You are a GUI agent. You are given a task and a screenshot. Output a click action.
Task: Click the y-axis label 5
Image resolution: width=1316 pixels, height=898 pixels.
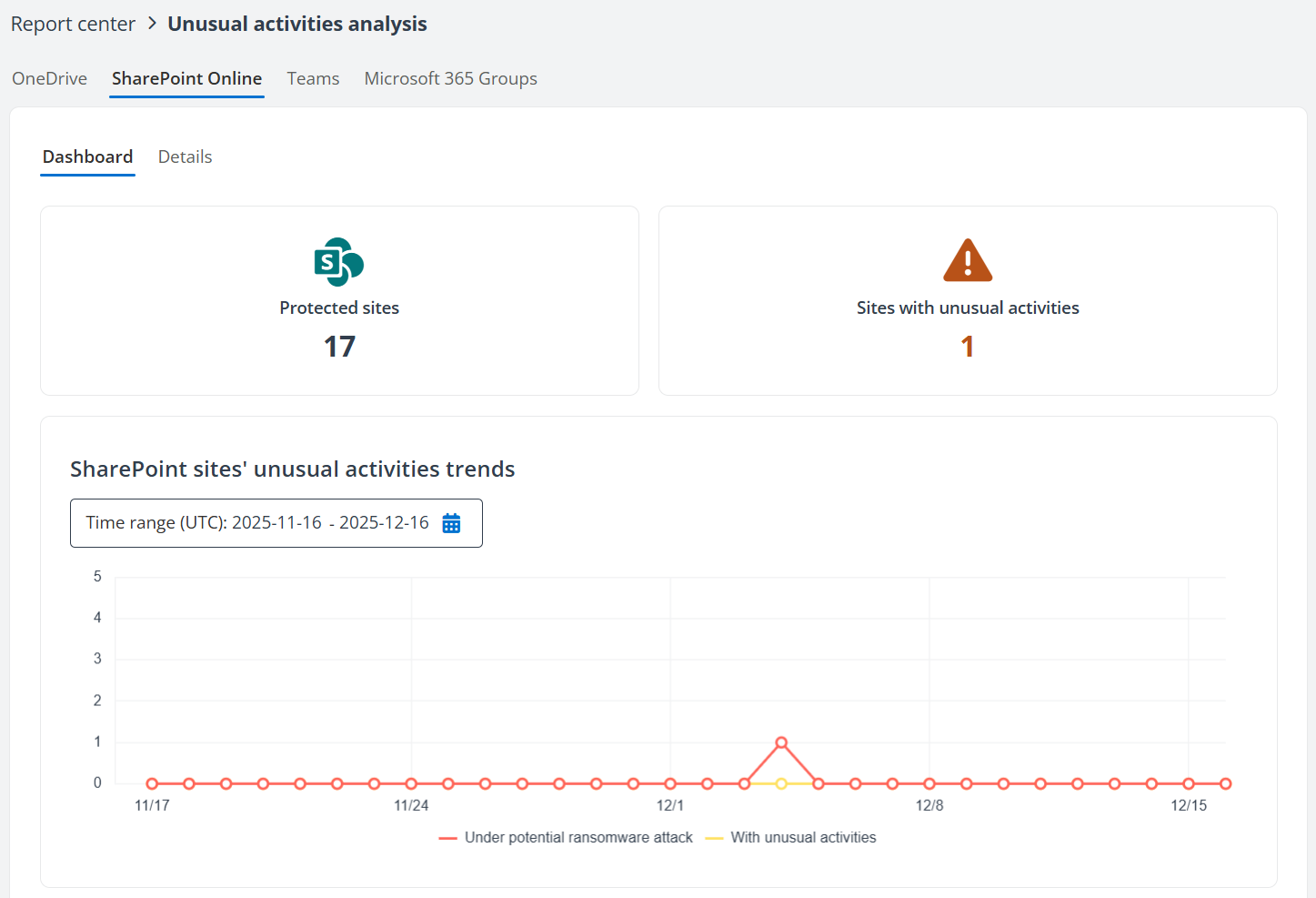coord(97,577)
